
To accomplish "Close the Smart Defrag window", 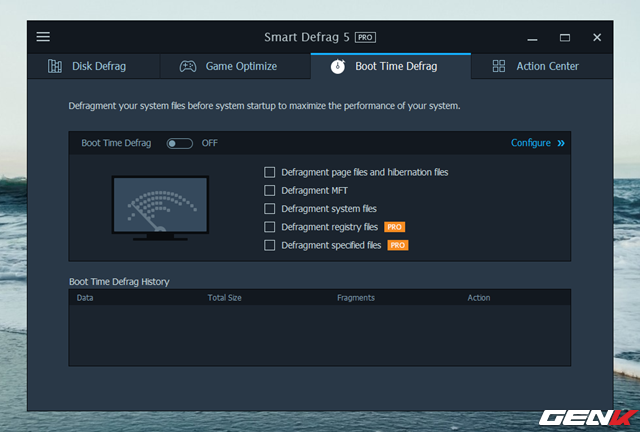I will (x=597, y=38).
